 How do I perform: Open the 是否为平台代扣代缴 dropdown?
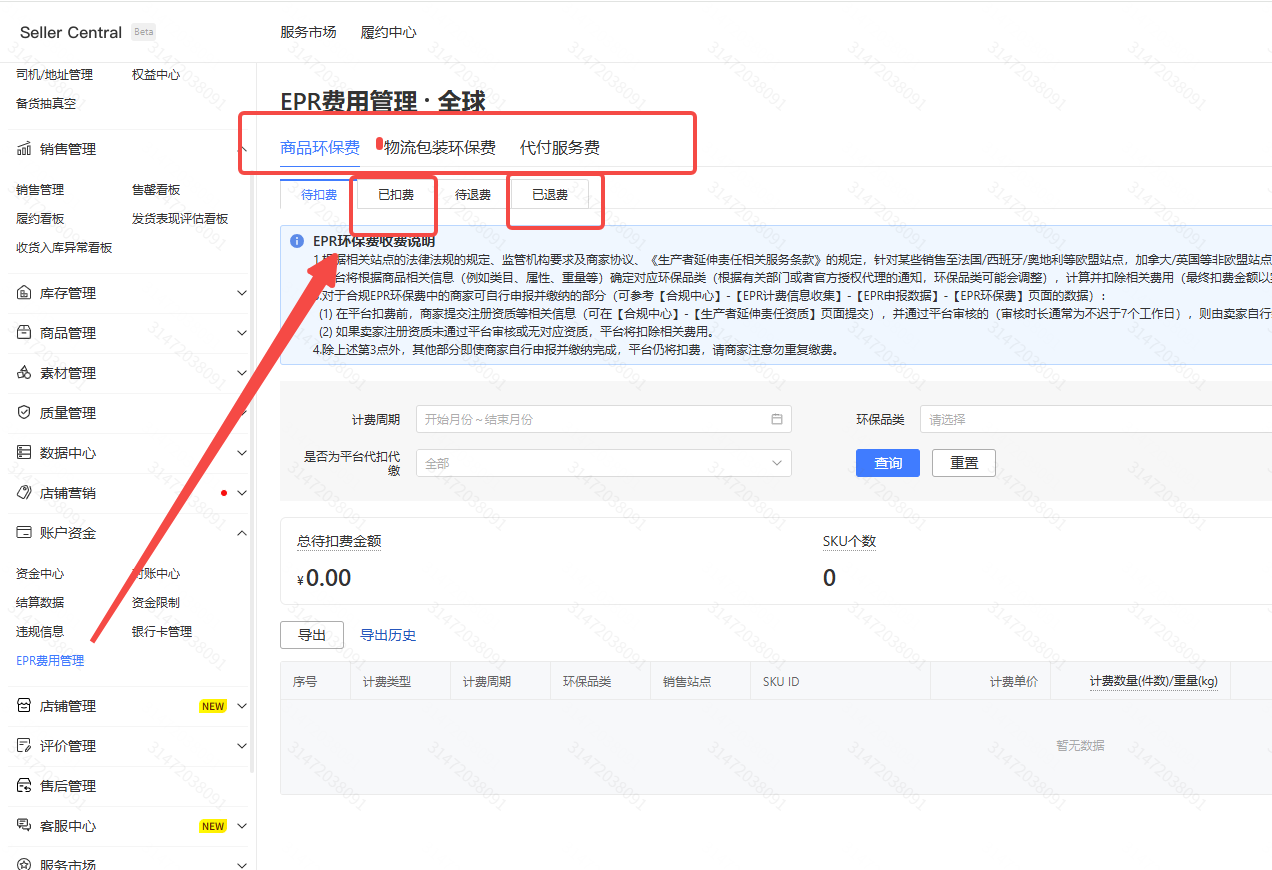(603, 463)
